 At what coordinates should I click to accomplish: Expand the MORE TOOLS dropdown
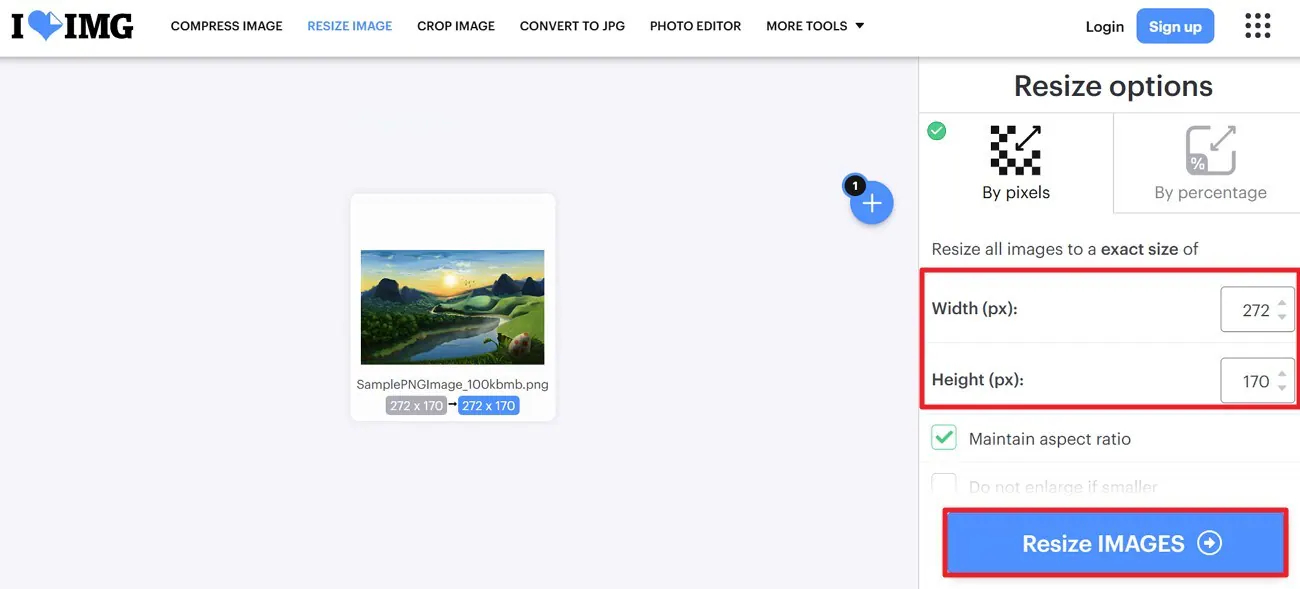point(815,26)
